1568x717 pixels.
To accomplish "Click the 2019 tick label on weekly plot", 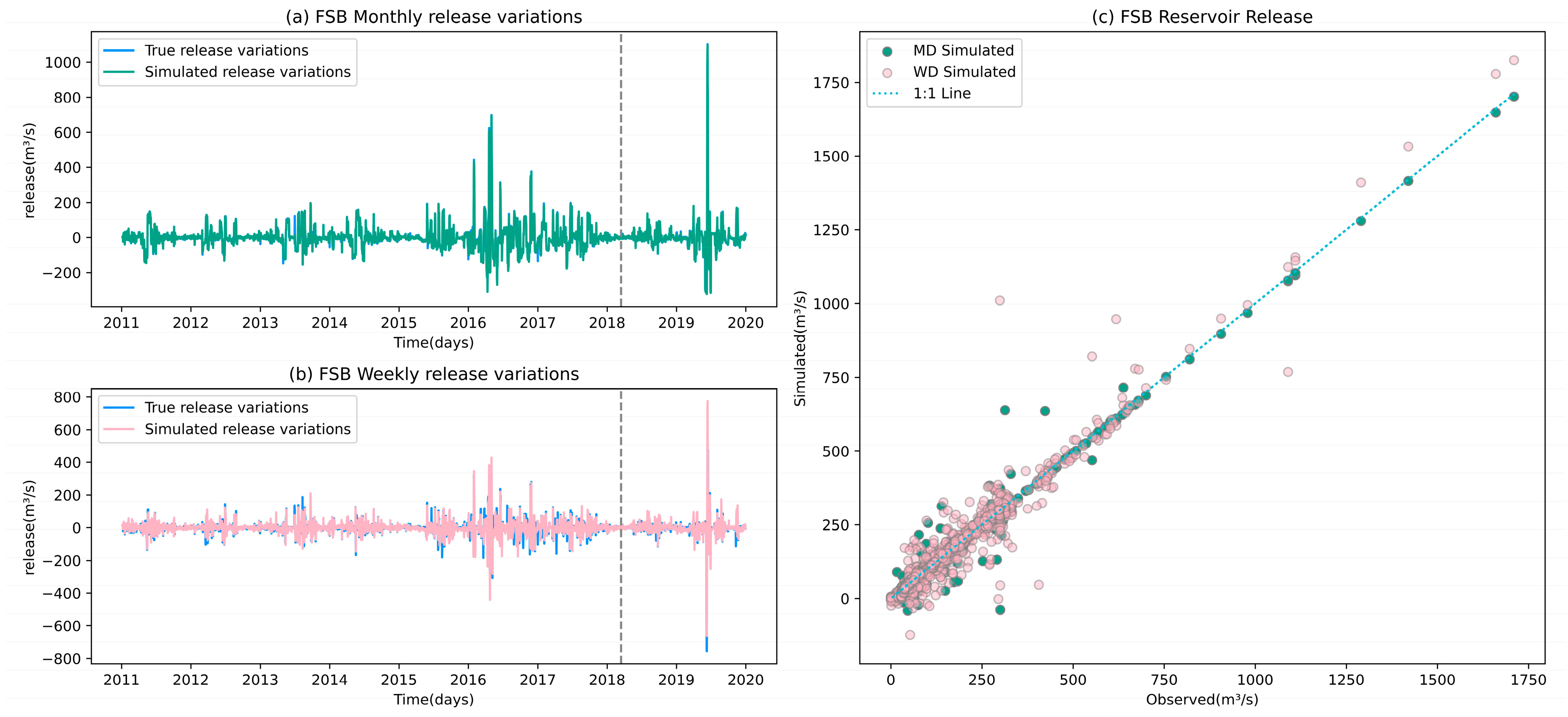I will click(676, 680).
